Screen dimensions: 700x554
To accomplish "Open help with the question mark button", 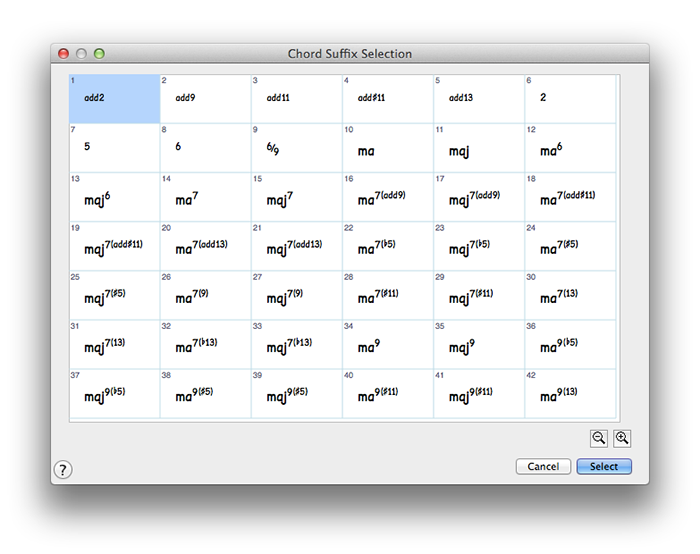I will click(x=63, y=469).
